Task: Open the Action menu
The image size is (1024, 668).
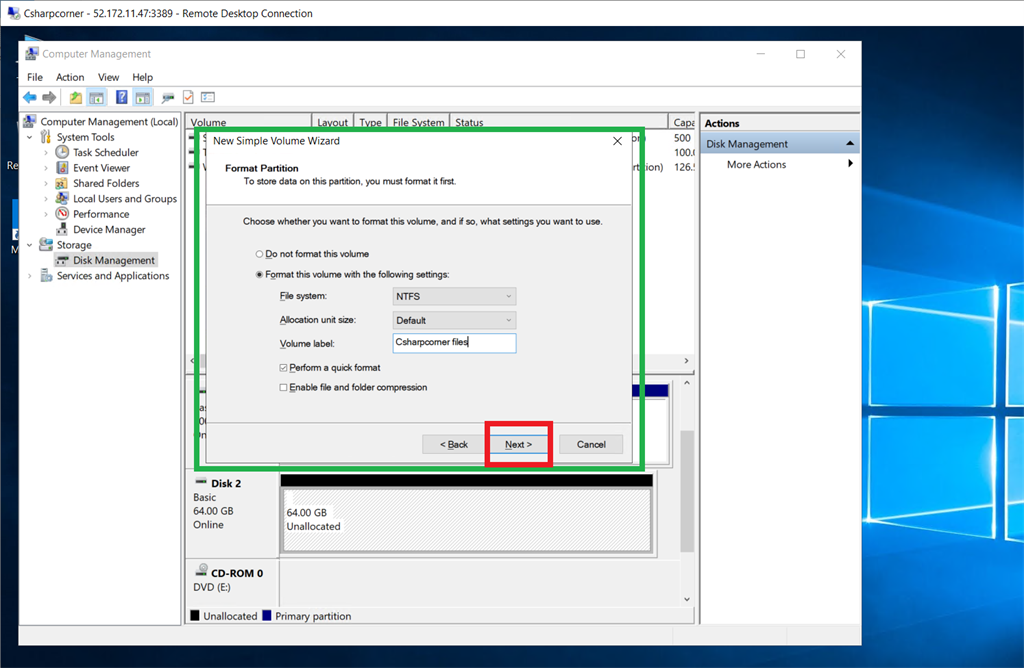Action: pyautogui.click(x=70, y=77)
